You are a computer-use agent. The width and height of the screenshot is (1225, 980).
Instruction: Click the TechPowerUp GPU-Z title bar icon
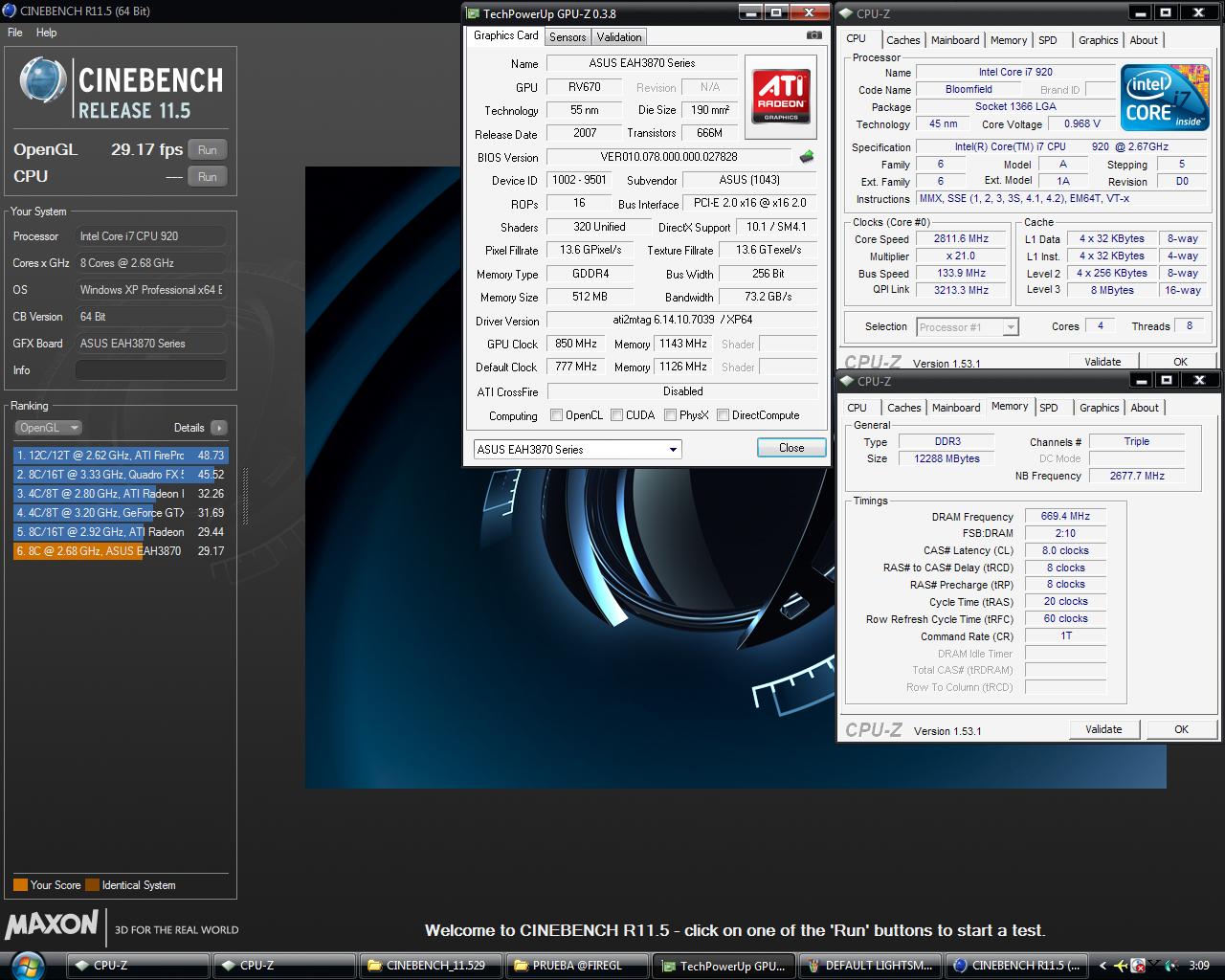[473, 13]
